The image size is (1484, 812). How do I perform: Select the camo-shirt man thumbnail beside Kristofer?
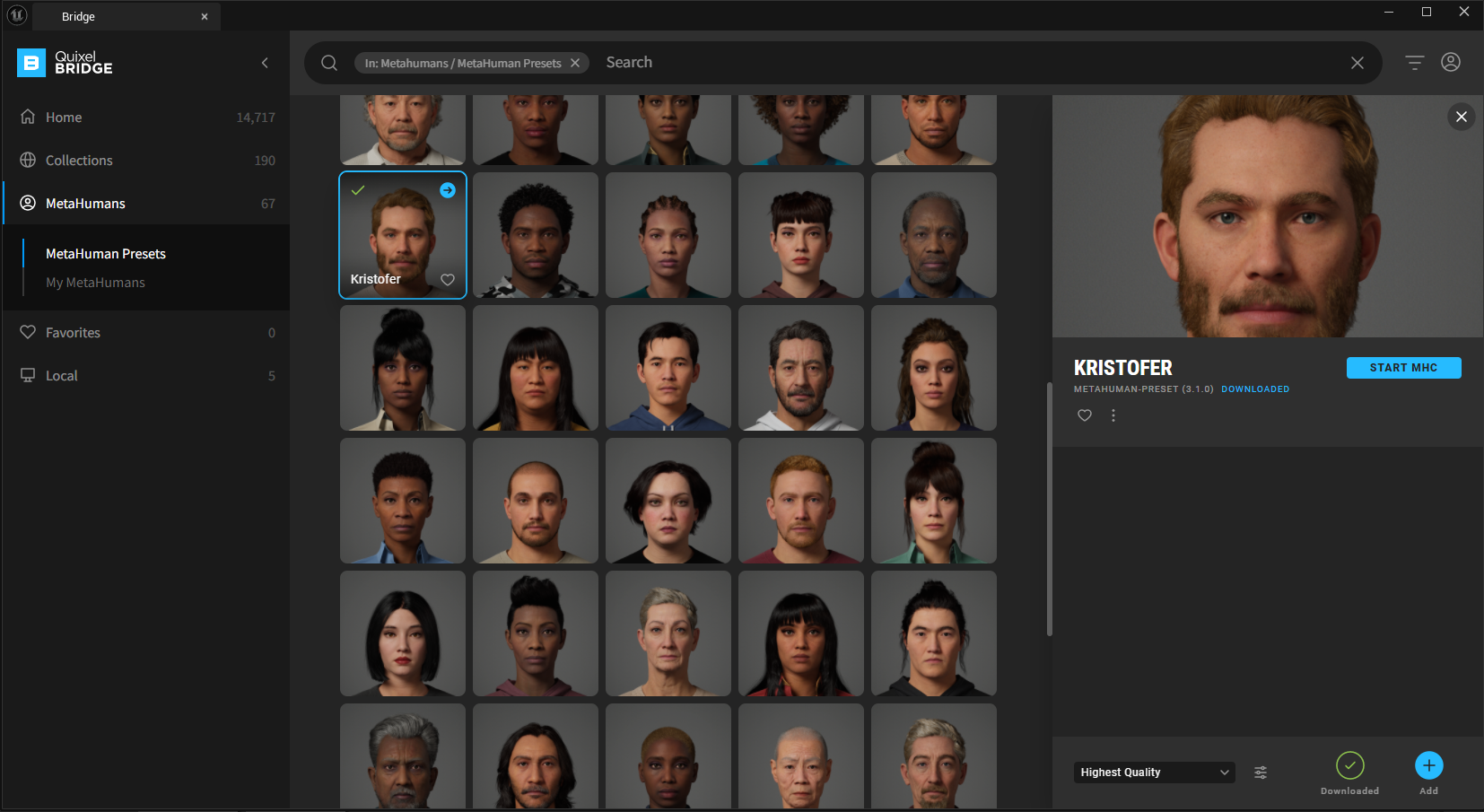click(x=536, y=235)
